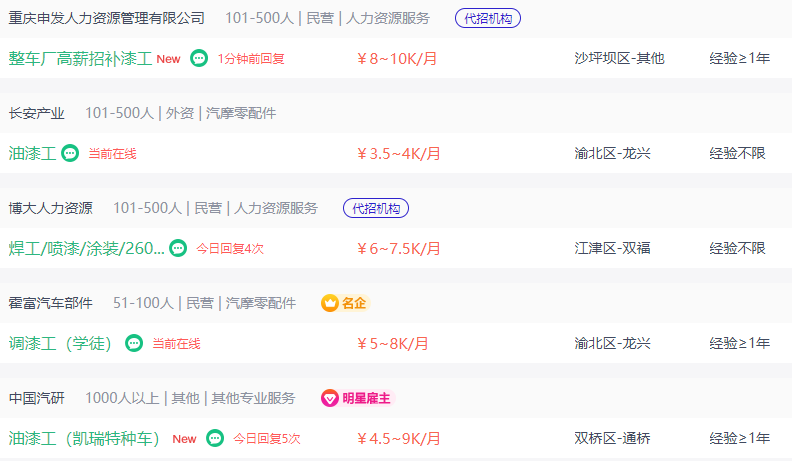792x461 pixels.
Task: Click 代招机构 tag beside 重庆申发人力资源
Action: point(488,18)
